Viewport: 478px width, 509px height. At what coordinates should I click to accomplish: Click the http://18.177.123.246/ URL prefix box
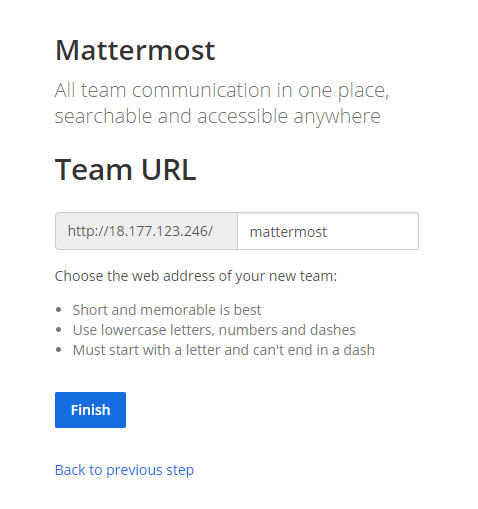click(146, 231)
